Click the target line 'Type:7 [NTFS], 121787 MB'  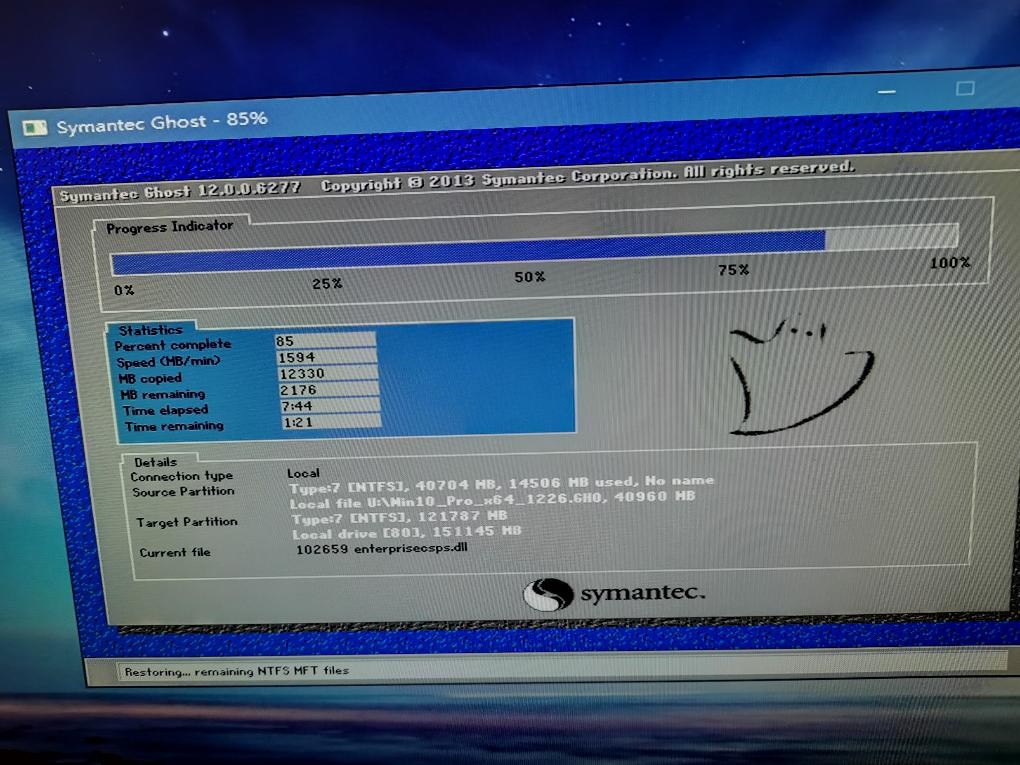(400, 517)
